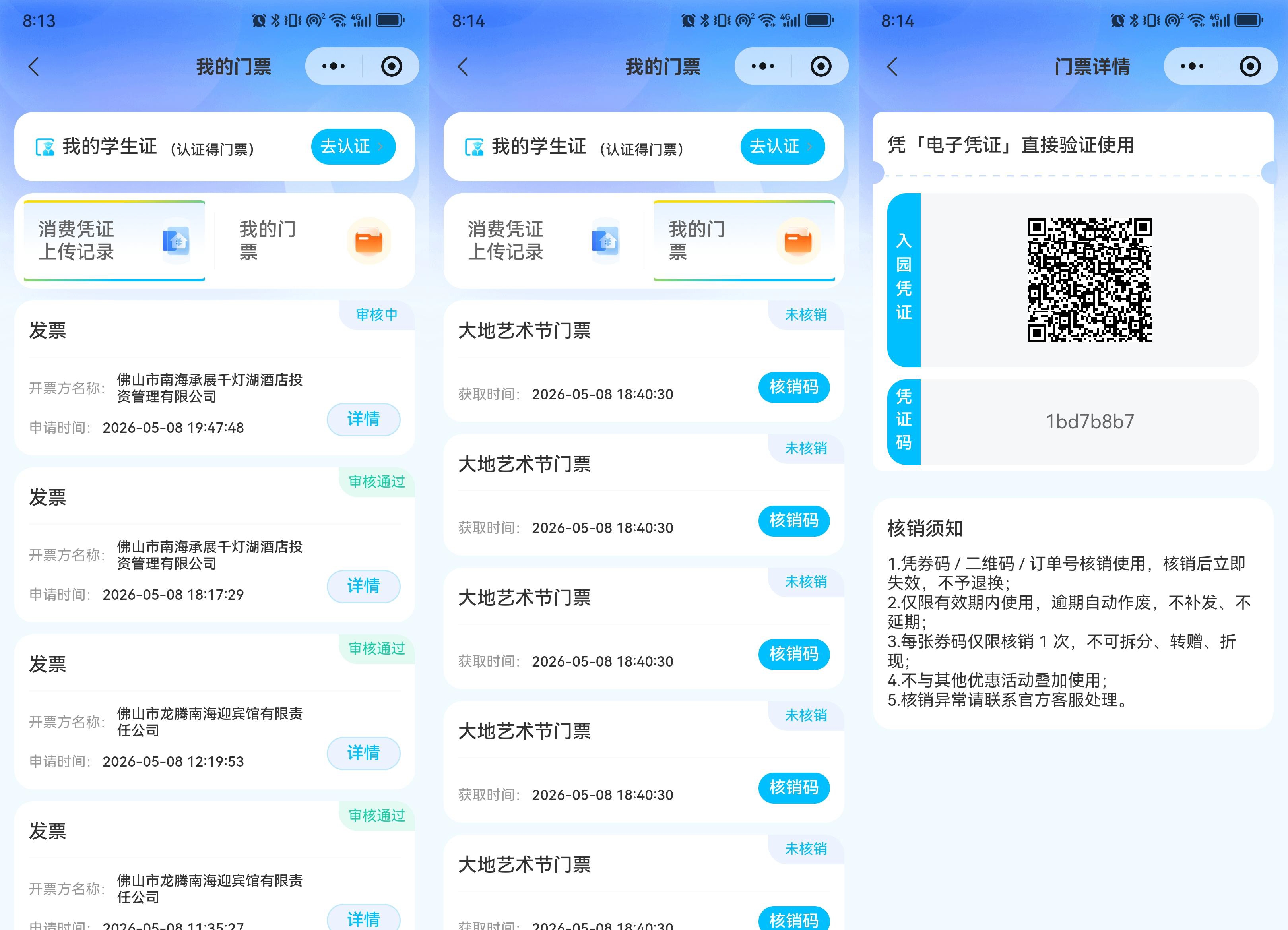Image resolution: width=1288 pixels, height=930 pixels.
Task: Tap 我的学生证 label on 大地艺术节门票 list screen
Action: tap(539, 147)
